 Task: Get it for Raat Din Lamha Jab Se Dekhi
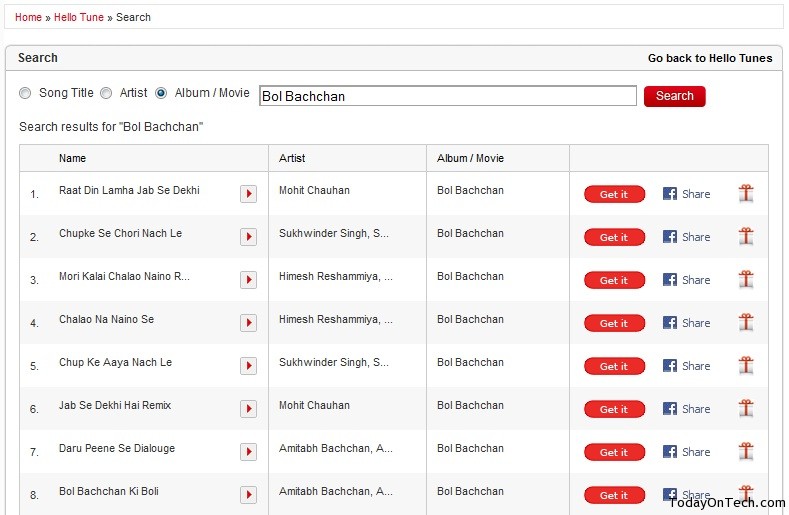[x=614, y=194]
